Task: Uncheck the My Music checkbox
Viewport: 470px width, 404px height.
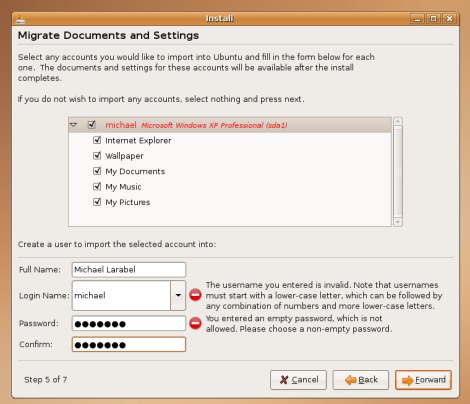Action: pyautogui.click(x=97, y=186)
